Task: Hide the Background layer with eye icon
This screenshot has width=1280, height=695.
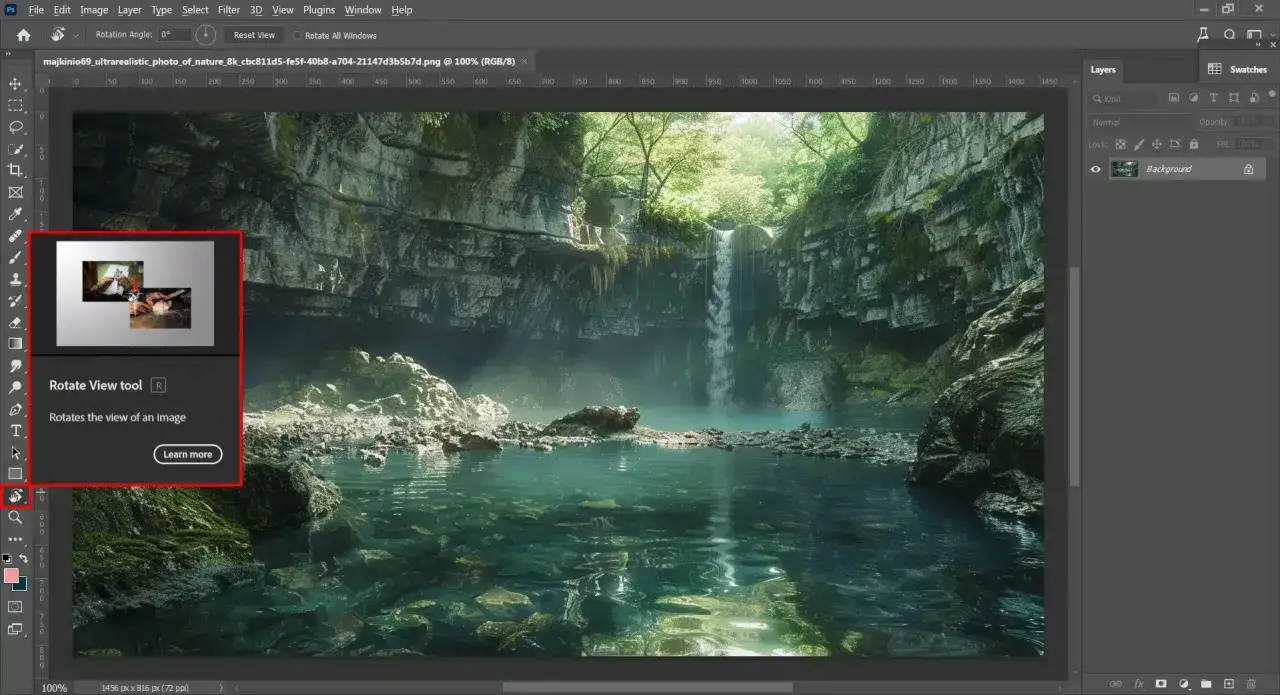Action: [x=1095, y=169]
